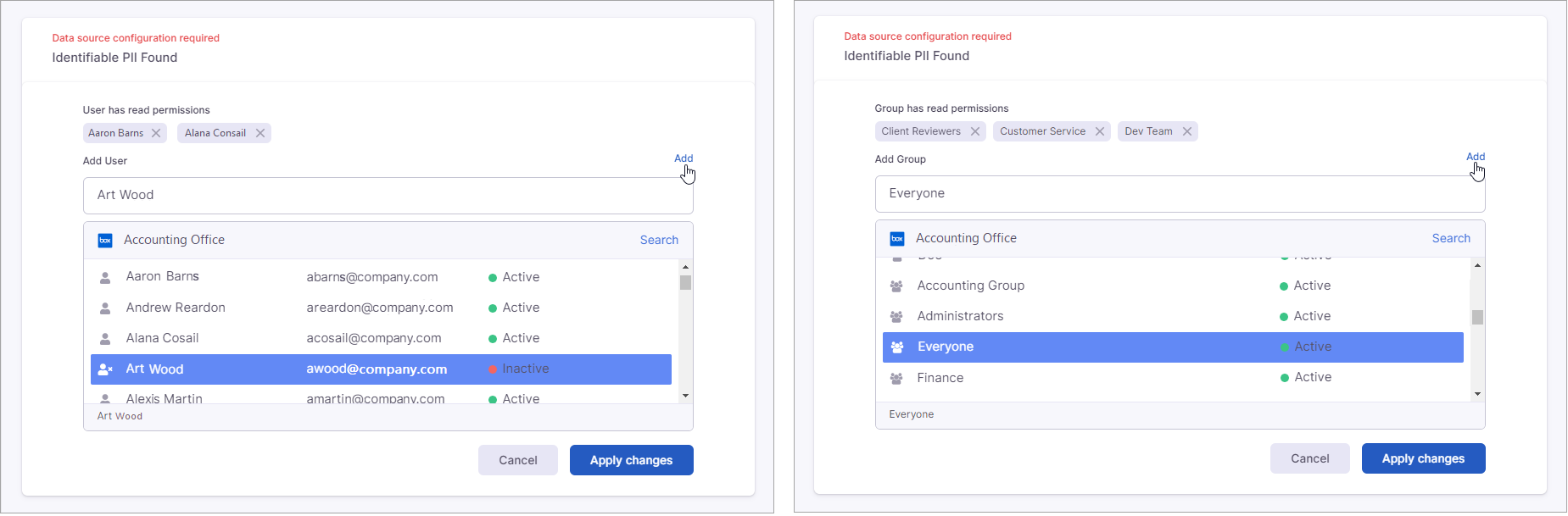Click the Box icon in the user panel

[x=105, y=241]
